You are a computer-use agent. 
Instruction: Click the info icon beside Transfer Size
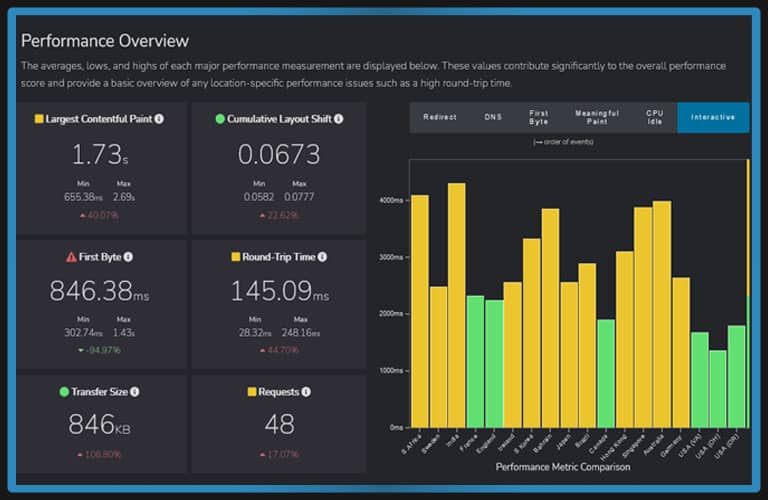pos(135,392)
